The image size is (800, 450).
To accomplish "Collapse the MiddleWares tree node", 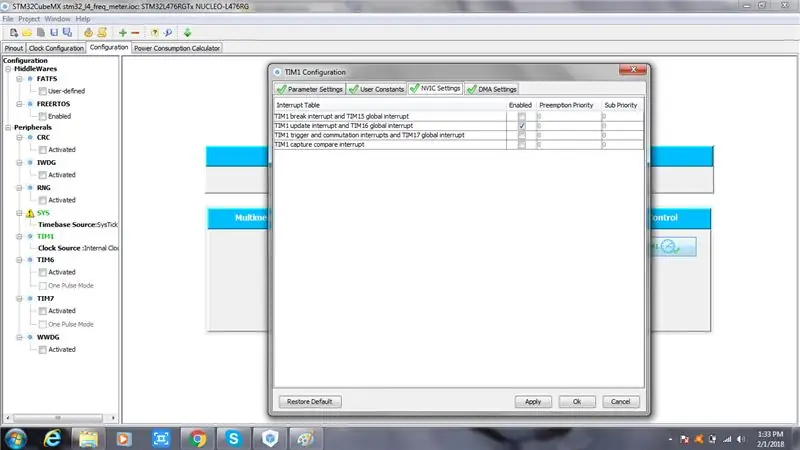I will coord(8,69).
